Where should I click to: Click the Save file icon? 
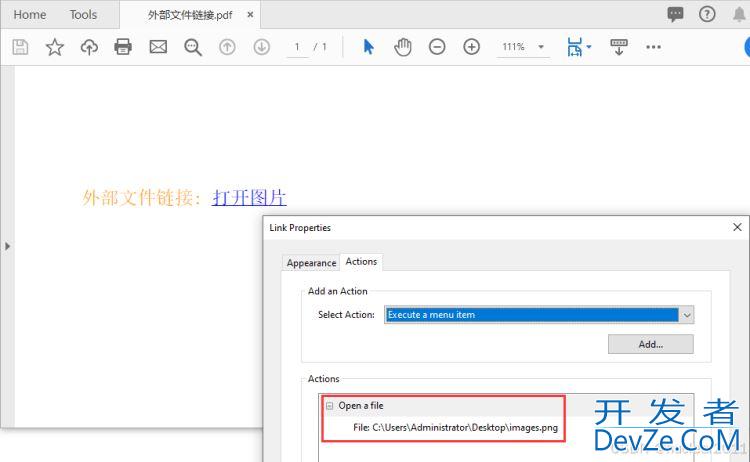20,47
